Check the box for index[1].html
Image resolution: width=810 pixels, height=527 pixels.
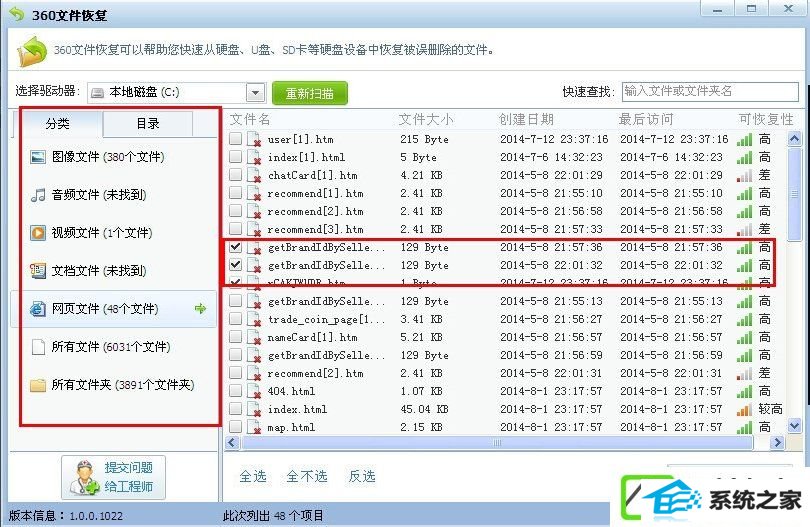(x=236, y=157)
